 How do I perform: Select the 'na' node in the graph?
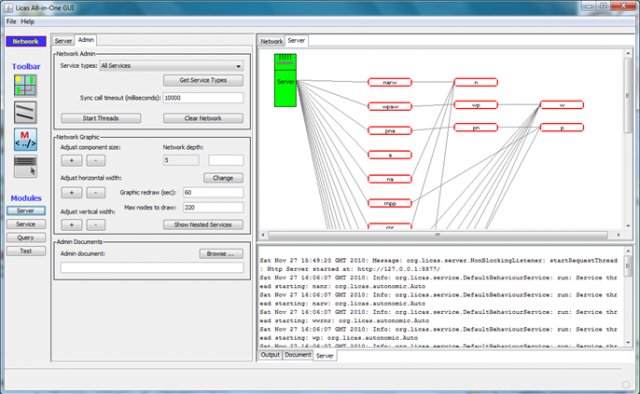click(390, 179)
